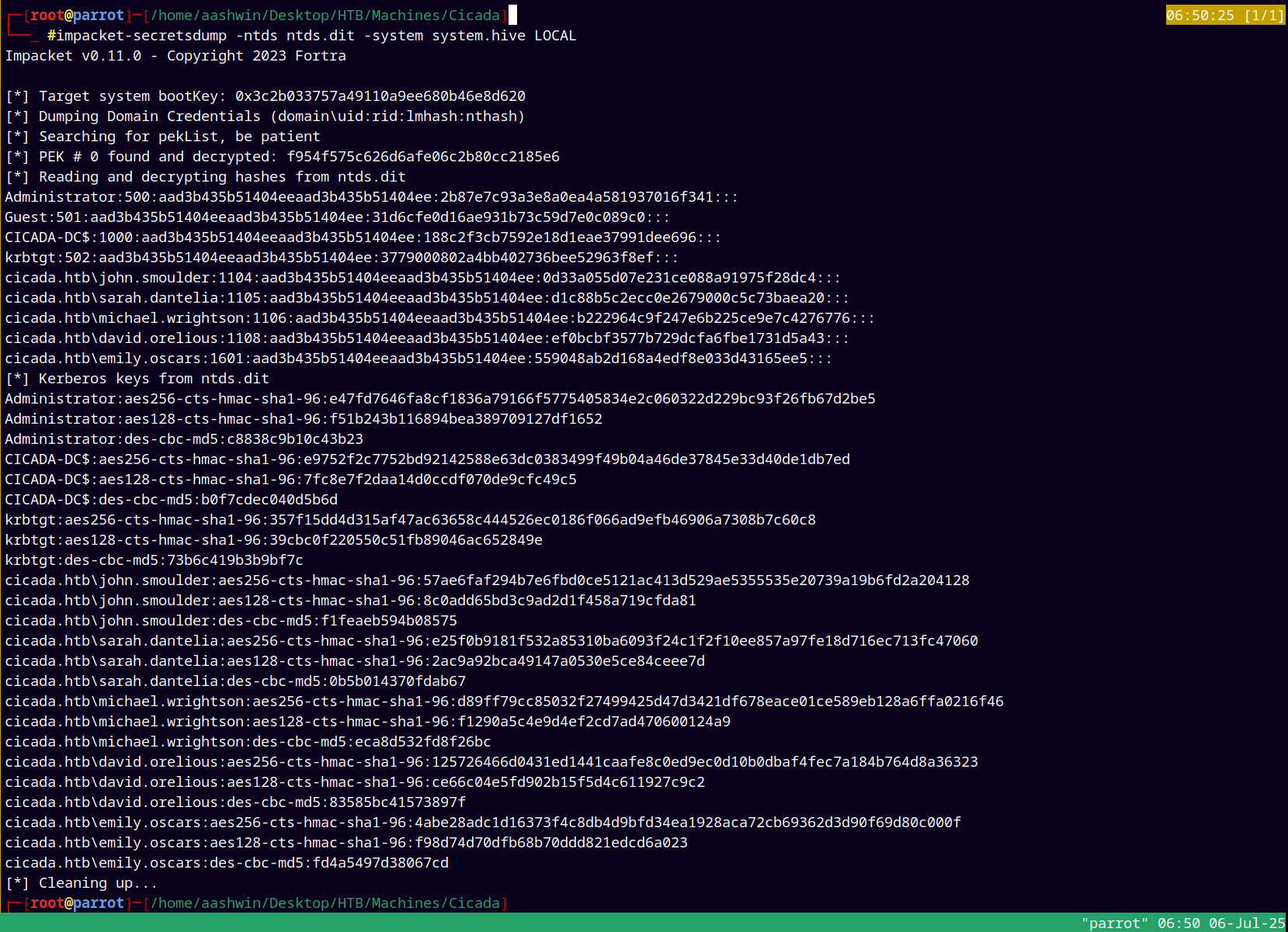Viewport: 1288px width, 932px height.
Task: Select sarah.dantelia aes256 key line
Action: pos(491,641)
